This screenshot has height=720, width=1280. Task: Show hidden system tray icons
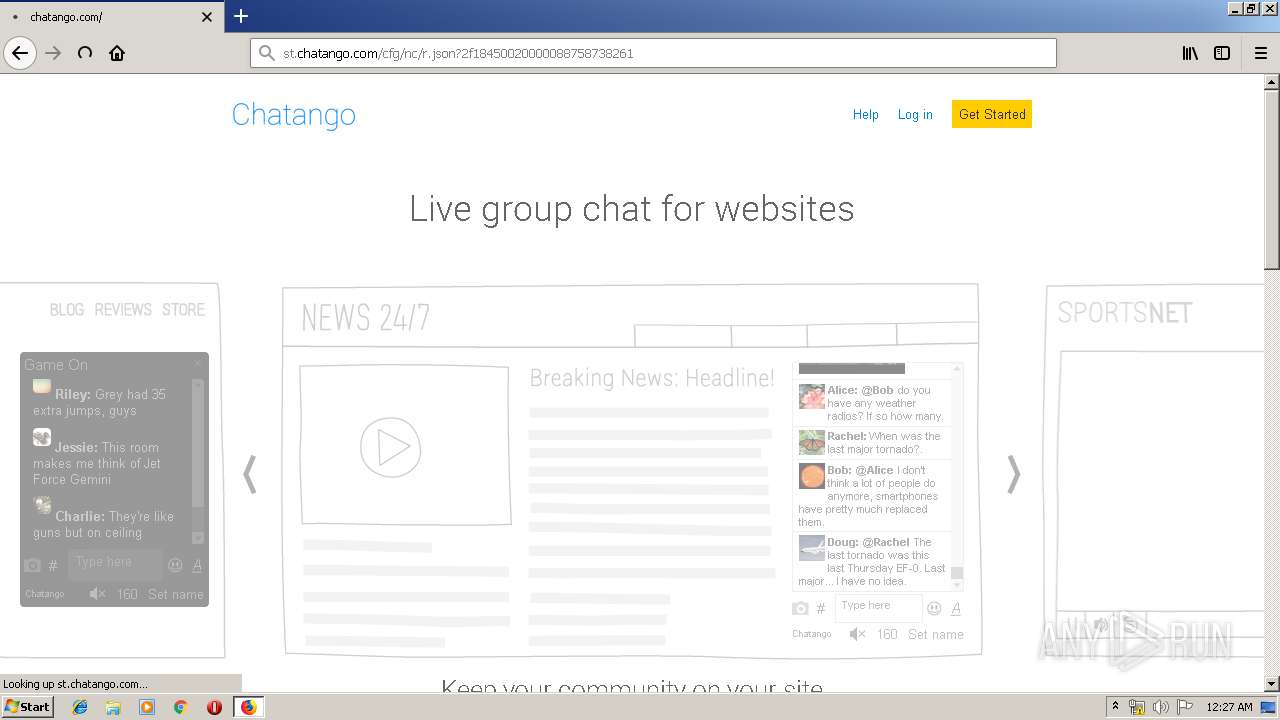[1116, 707]
